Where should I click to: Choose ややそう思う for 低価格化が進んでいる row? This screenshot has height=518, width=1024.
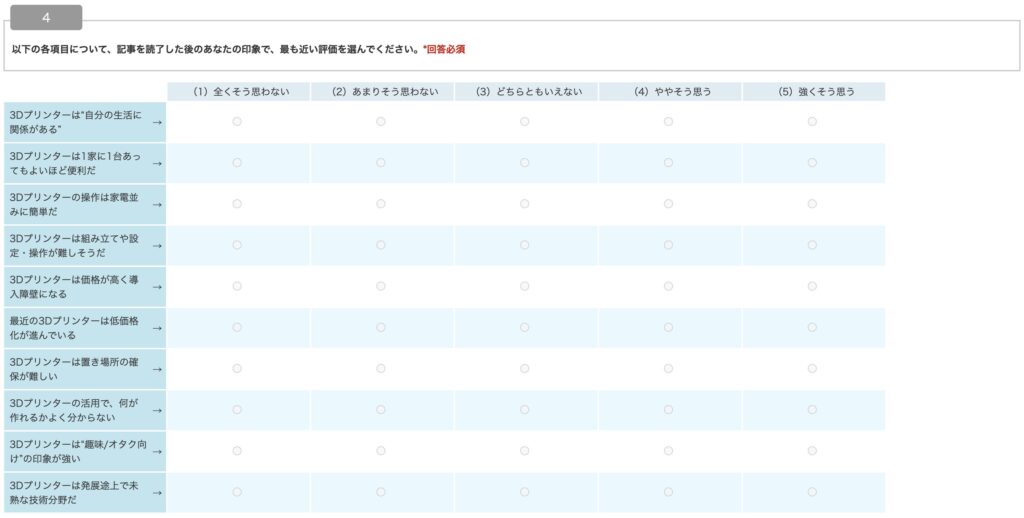pyautogui.click(x=668, y=327)
